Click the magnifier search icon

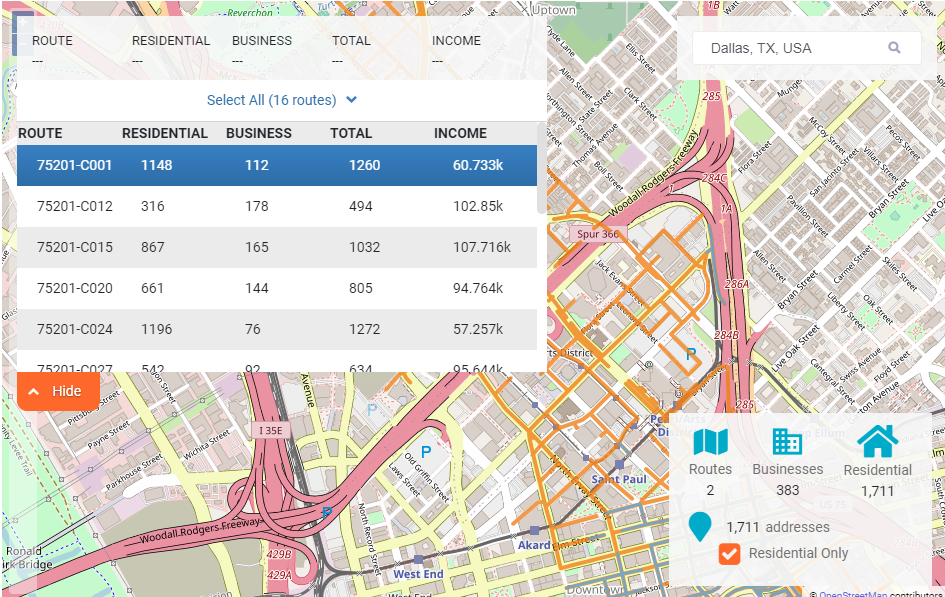(894, 48)
